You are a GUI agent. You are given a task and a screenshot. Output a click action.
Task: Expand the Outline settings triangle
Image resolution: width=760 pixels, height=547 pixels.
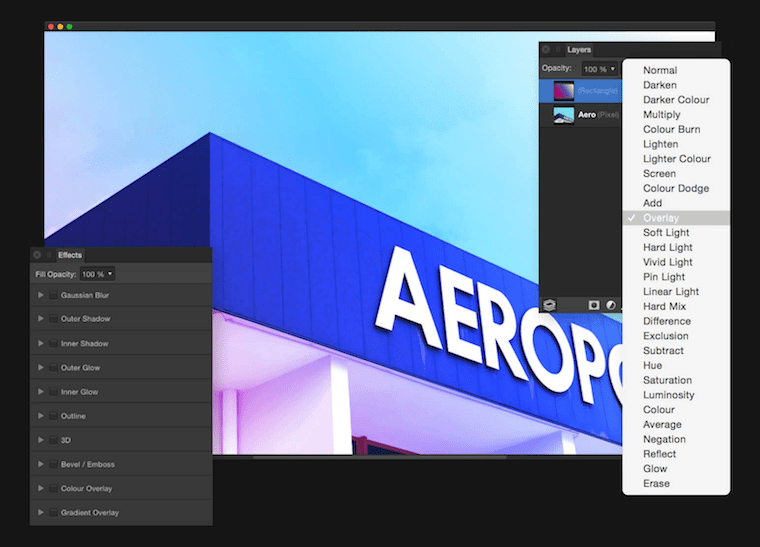point(41,416)
